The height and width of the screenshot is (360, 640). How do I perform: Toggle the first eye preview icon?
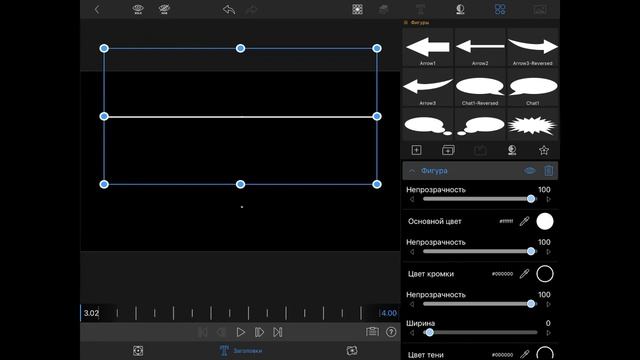(138, 9)
